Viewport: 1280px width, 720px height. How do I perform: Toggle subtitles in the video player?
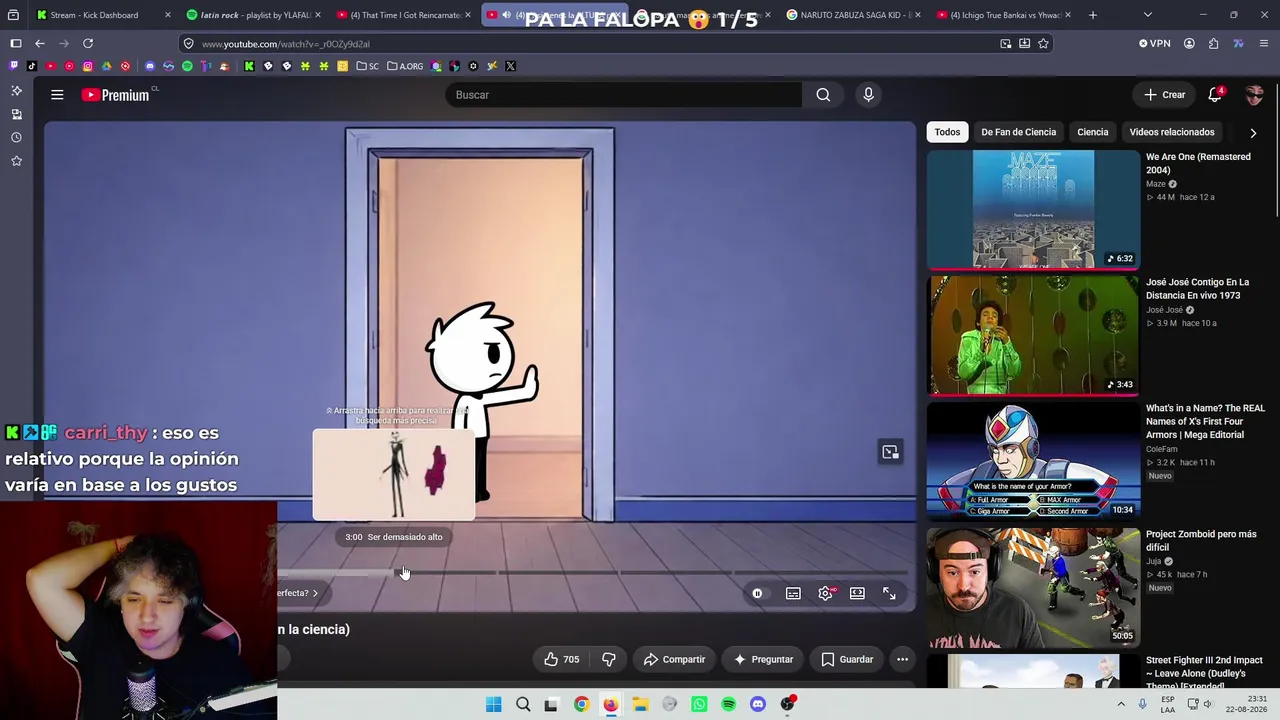pyautogui.click(x=793, y=593)
